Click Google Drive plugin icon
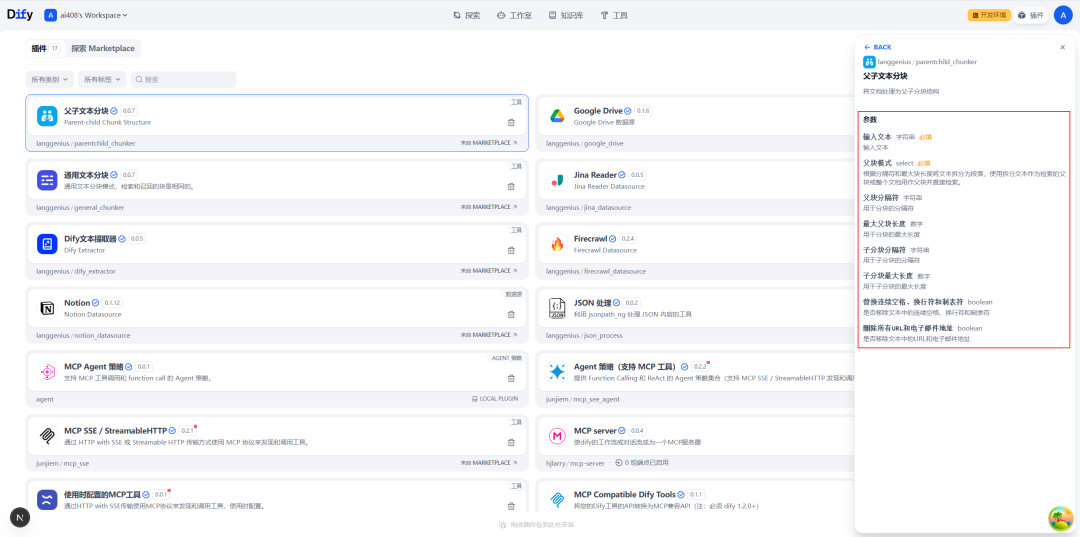The image size is (1080, 537). click(557, 116)
